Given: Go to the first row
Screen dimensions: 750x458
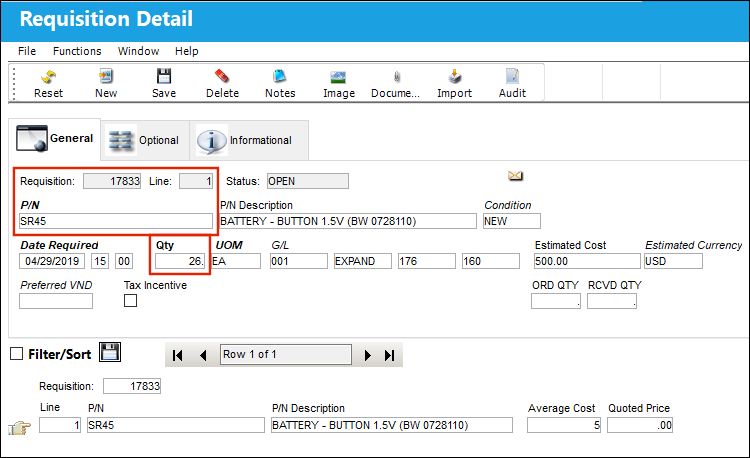Looking at the screenshot, I should coord(177,355).
